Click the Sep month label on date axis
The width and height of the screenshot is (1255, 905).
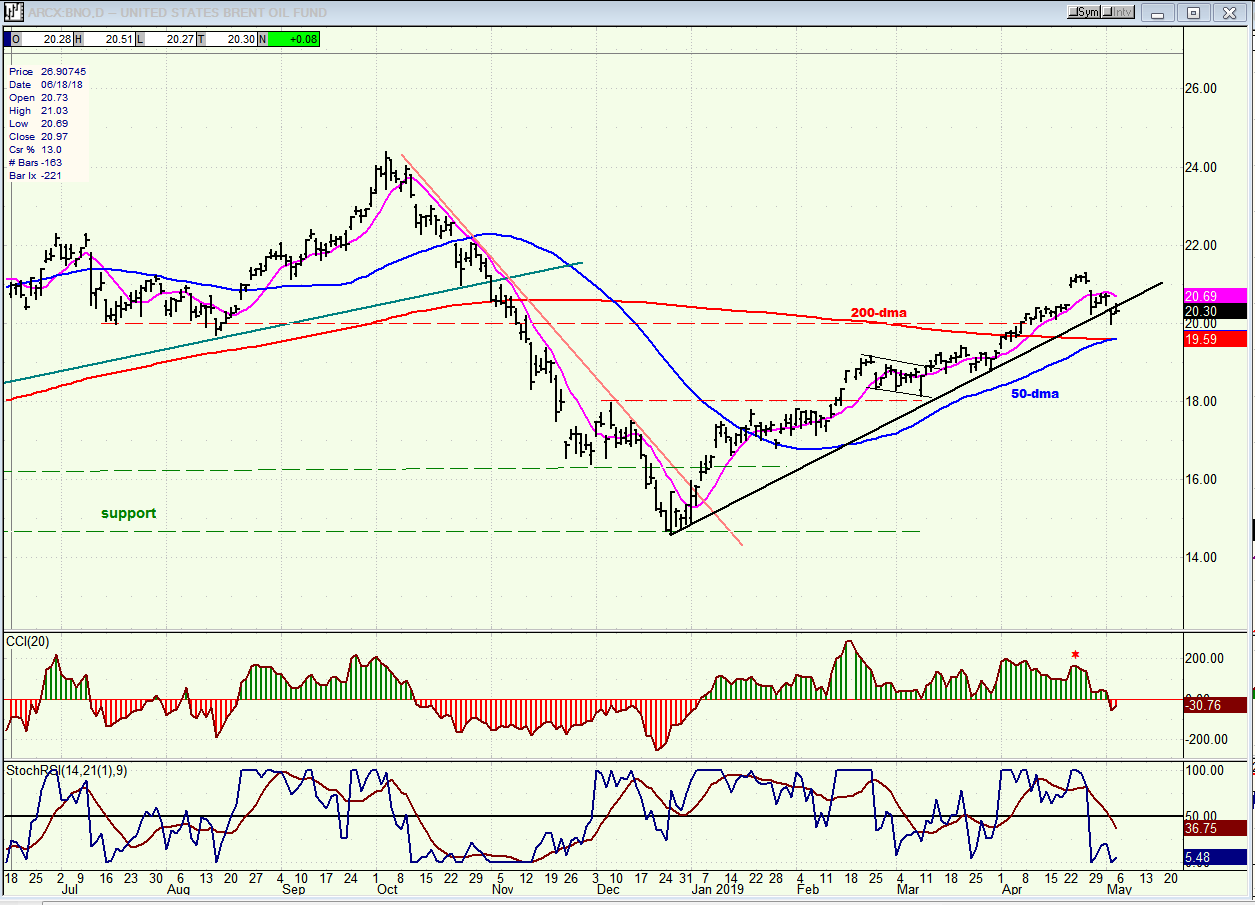click(x=294, y=888)
